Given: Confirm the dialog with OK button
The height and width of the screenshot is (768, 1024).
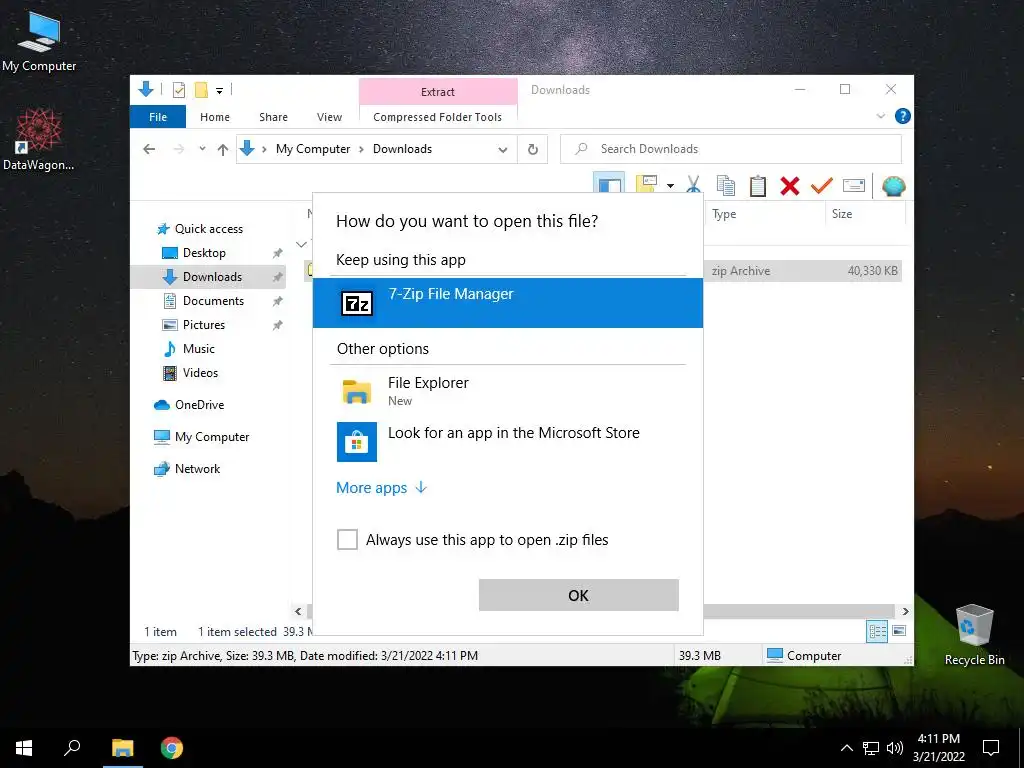Looking at the screenshot, I should [x=579, y=595].
